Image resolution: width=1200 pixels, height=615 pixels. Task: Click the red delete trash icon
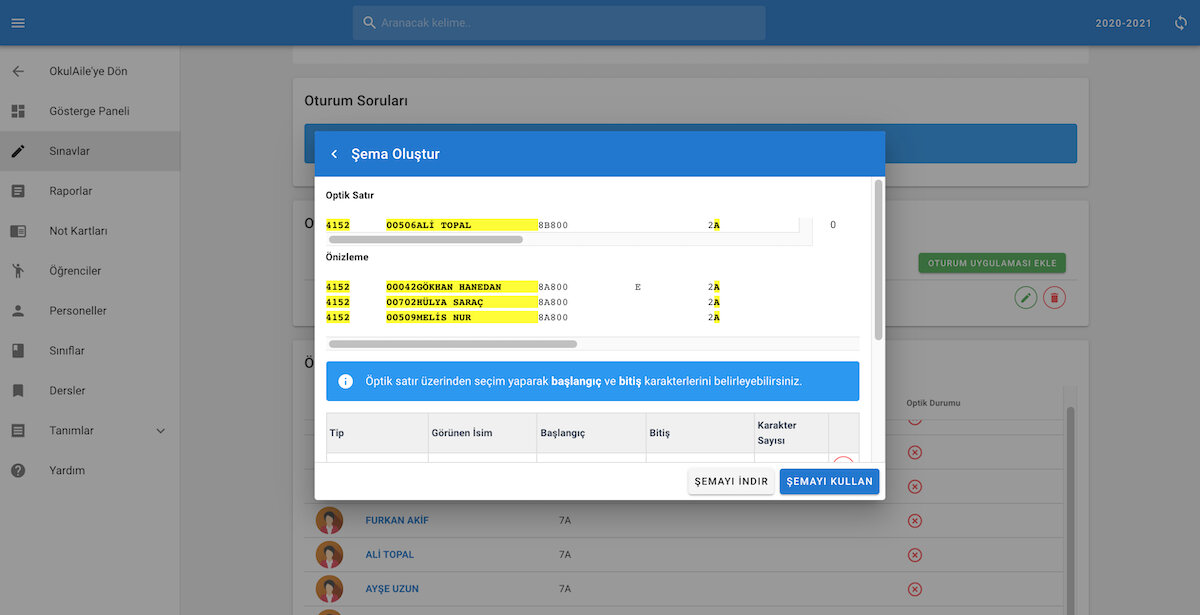pyautogui.click(x=1054, y=297)
